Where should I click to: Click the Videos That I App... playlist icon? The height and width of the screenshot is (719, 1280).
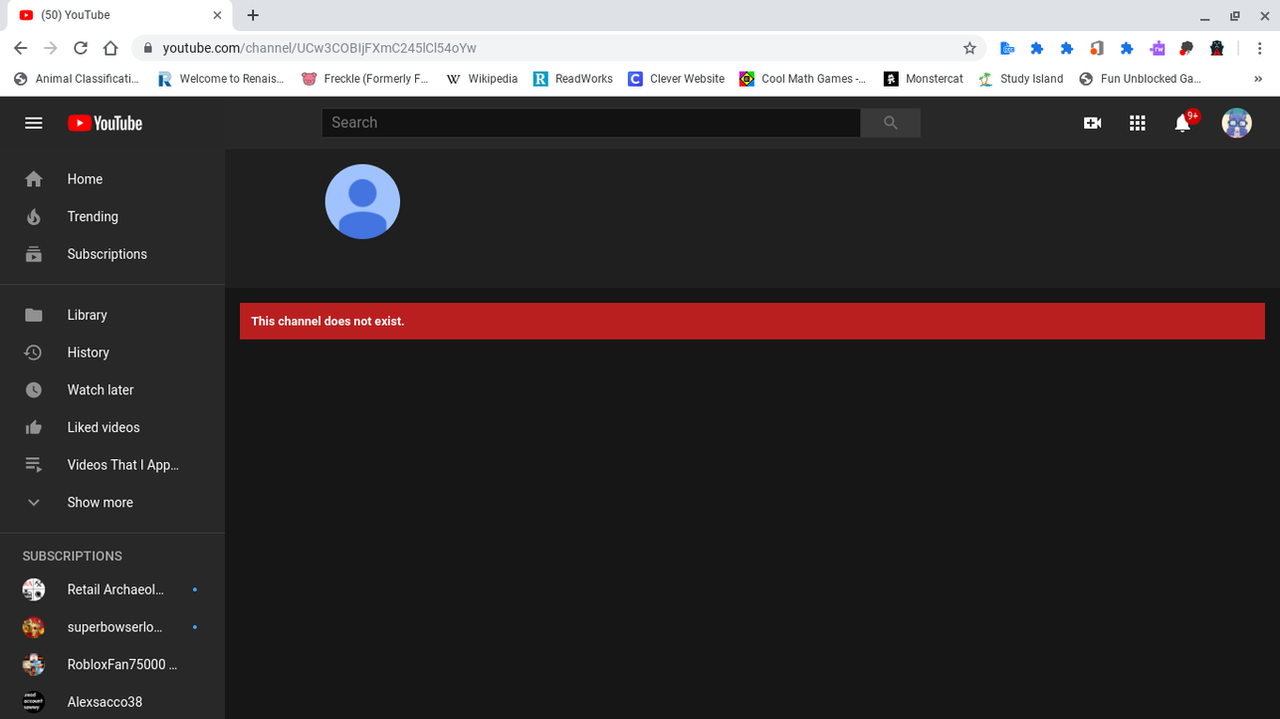click(33, 465)
